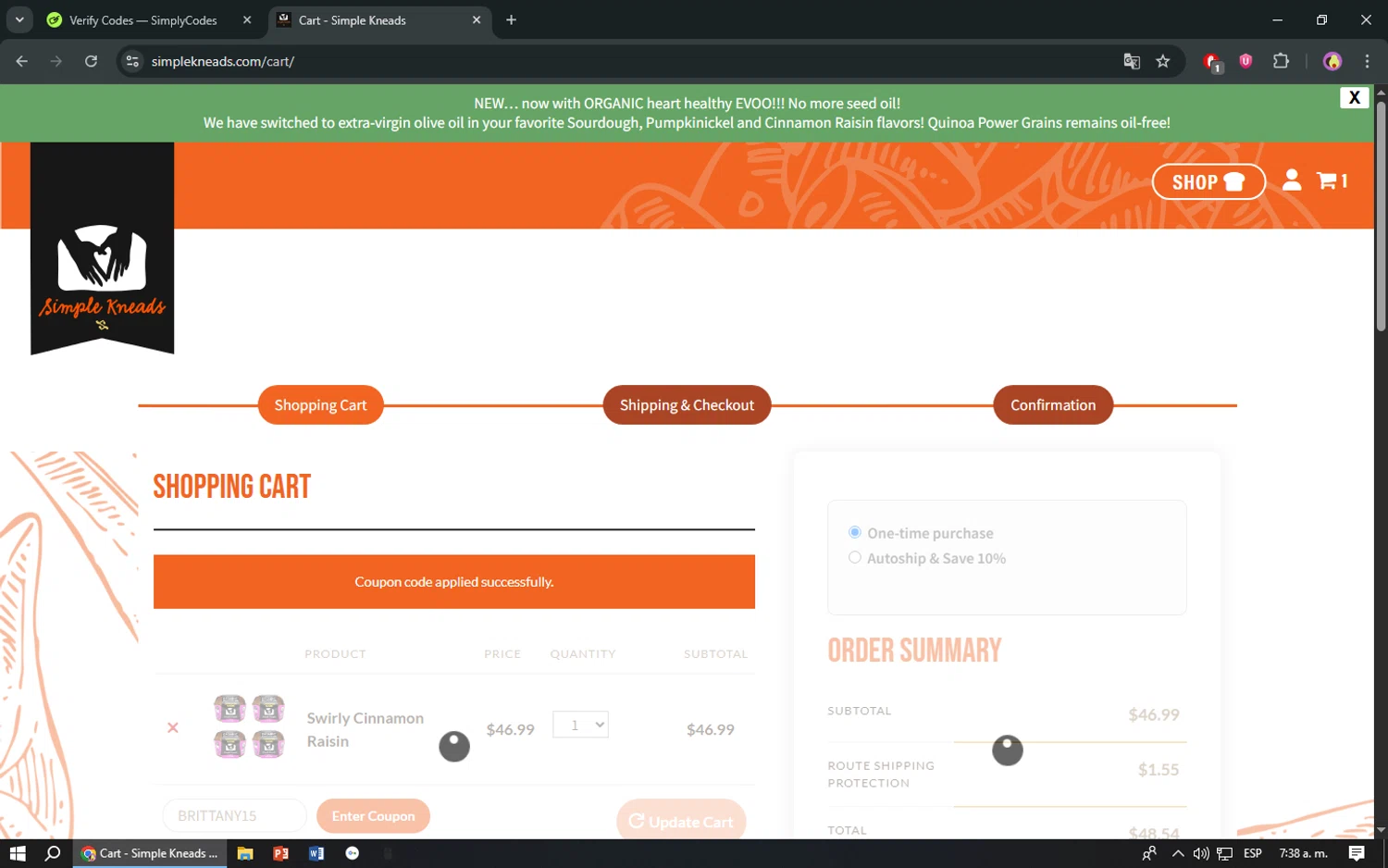Viewport: 1388px width, 868px height.
Task: Click the Simple Kneads logo
Action: 102,247
